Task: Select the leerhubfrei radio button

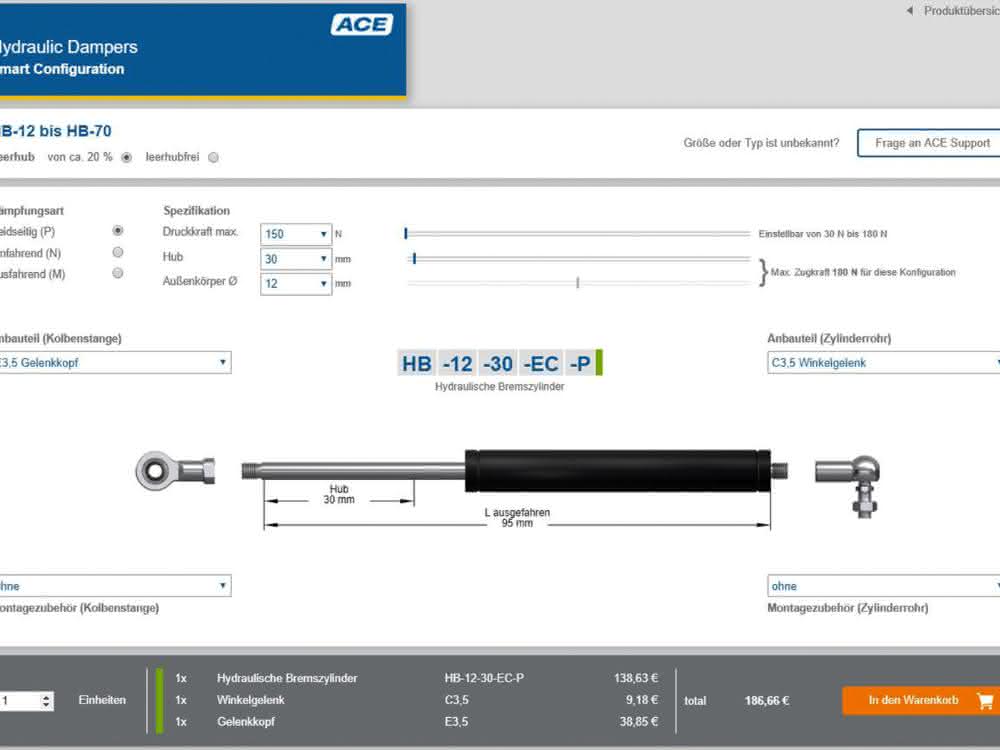Action: [214, 158]
